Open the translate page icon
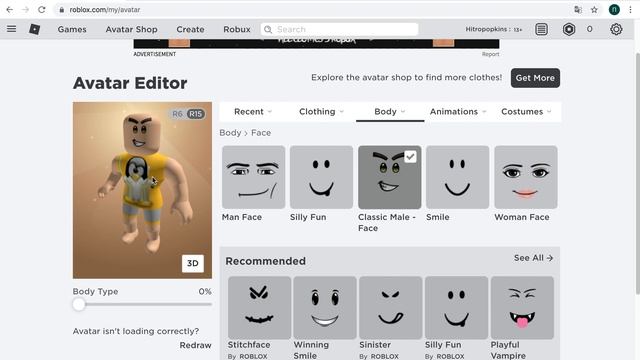The height and width of the screenshot is (360, 640). [578, 9]
